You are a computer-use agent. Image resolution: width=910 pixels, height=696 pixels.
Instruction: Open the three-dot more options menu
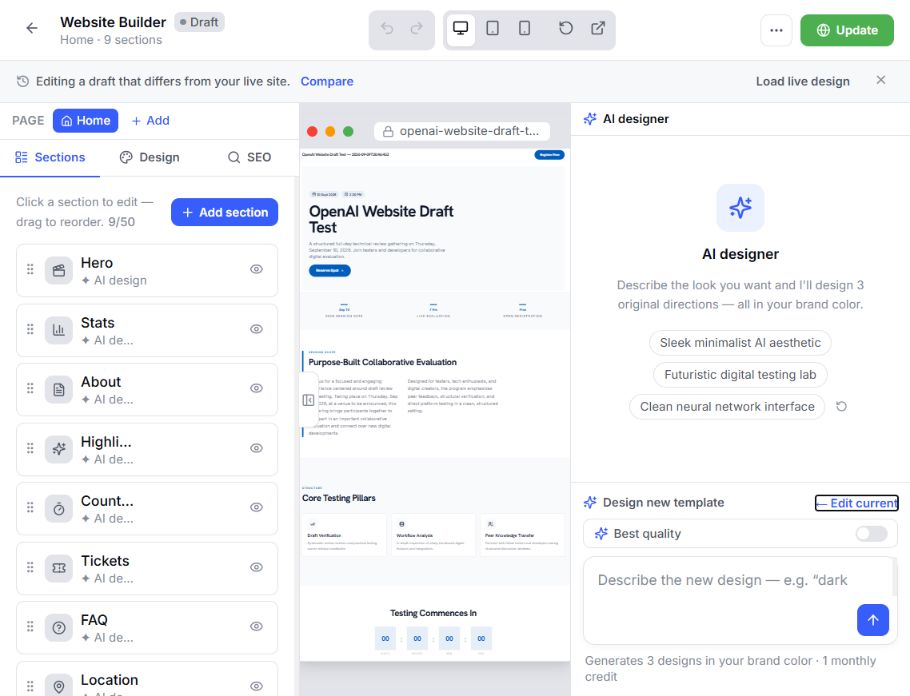tap(776, 30)
